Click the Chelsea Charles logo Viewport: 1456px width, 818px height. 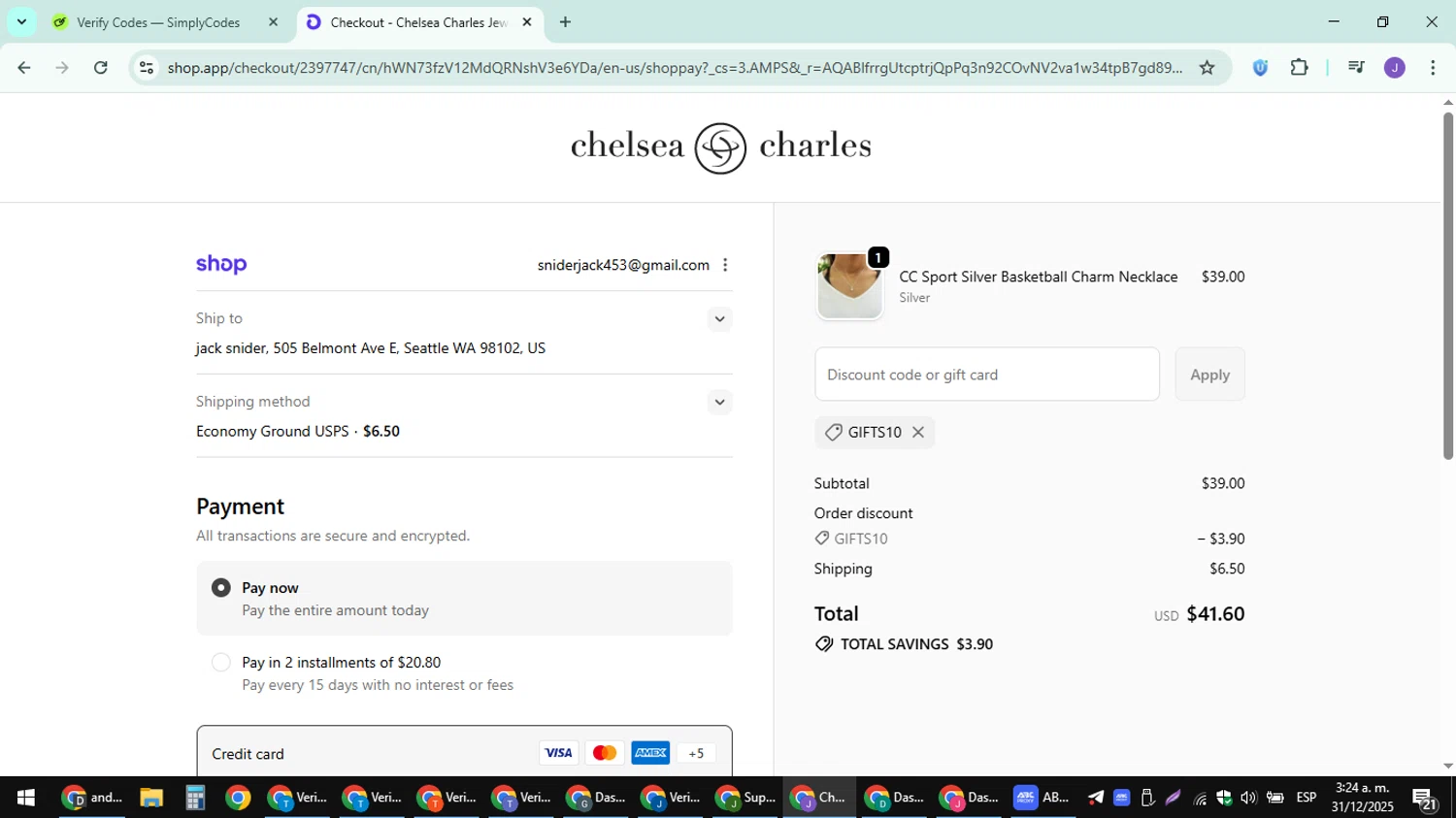pyautogui.click(x=721, y=147)
